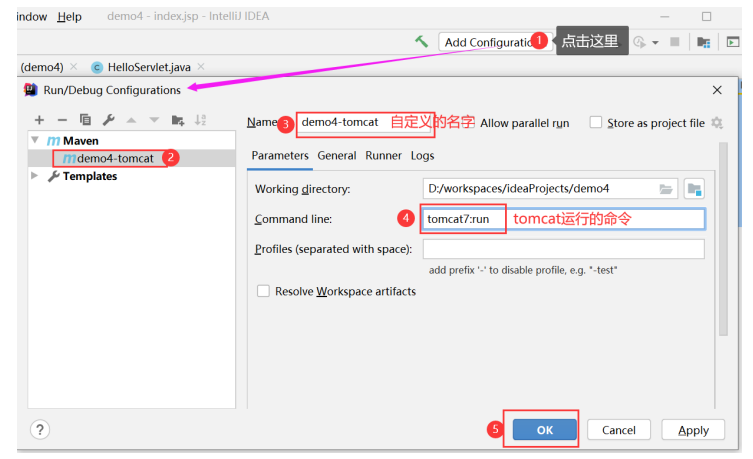
Task: Close the (demo4) editor tab
Action: 73,67
